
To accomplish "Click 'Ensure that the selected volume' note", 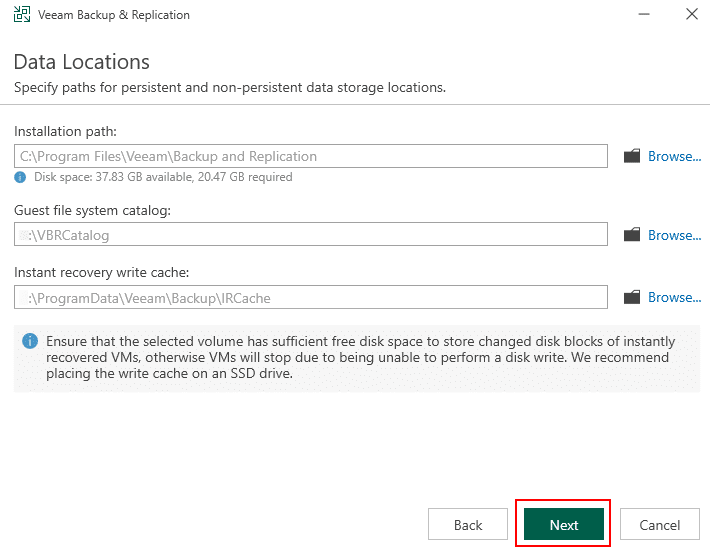I will pos(360,357).
